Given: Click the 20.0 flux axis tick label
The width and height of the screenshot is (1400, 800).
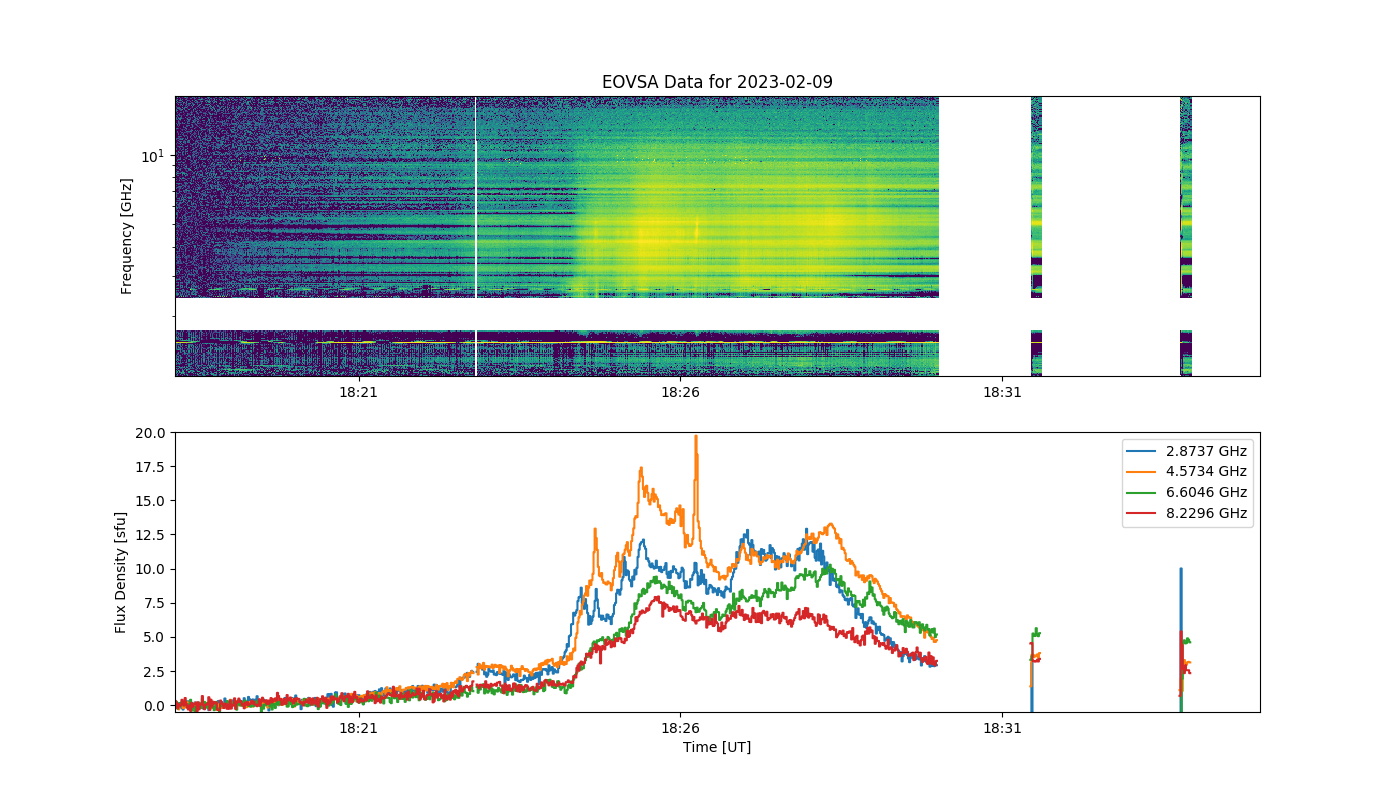Looking at the screenshot, I should click(x=150, y=433).
